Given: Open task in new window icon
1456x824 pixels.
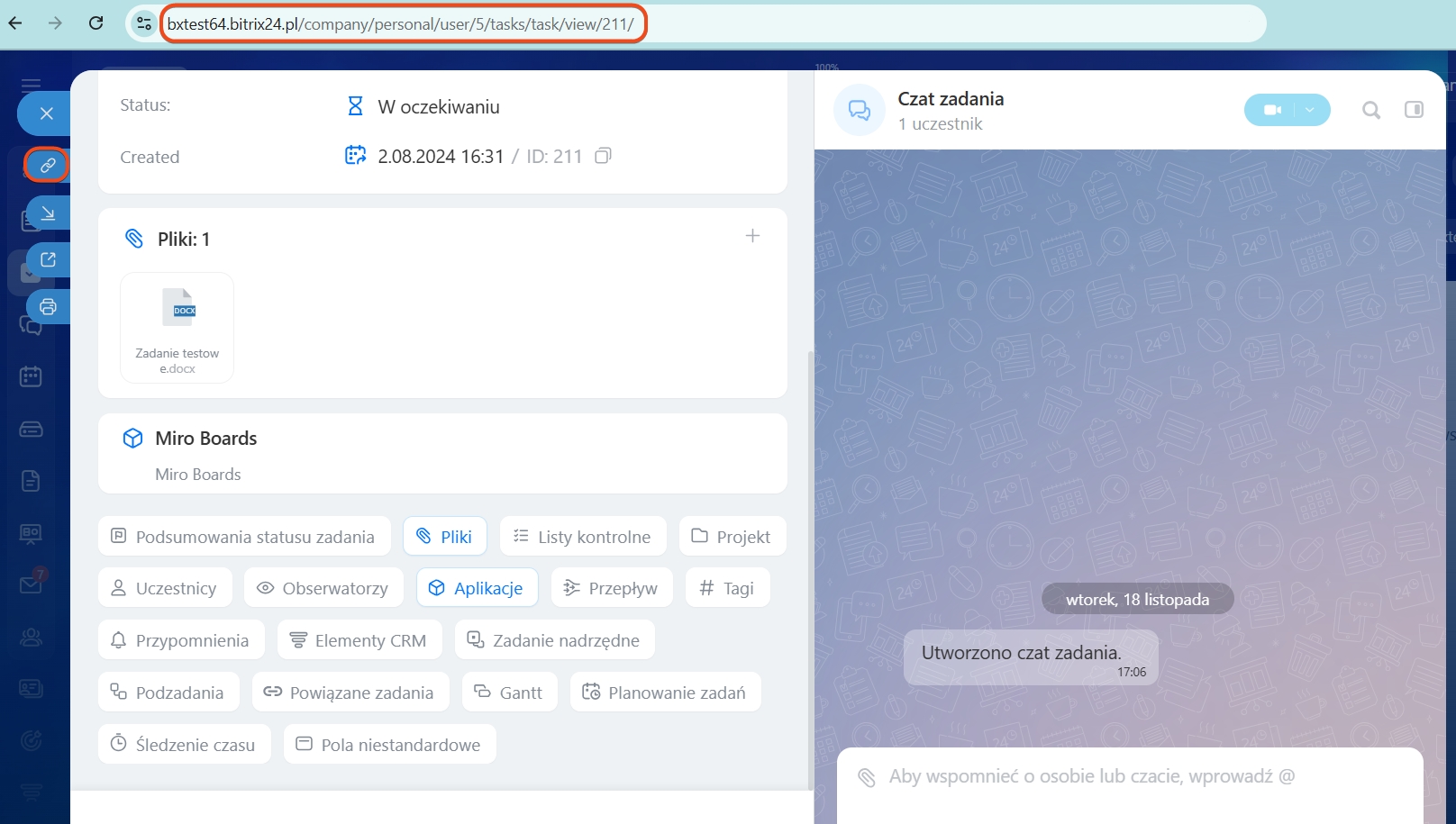Looking at the screenshot, I should (x=48, y=259).
